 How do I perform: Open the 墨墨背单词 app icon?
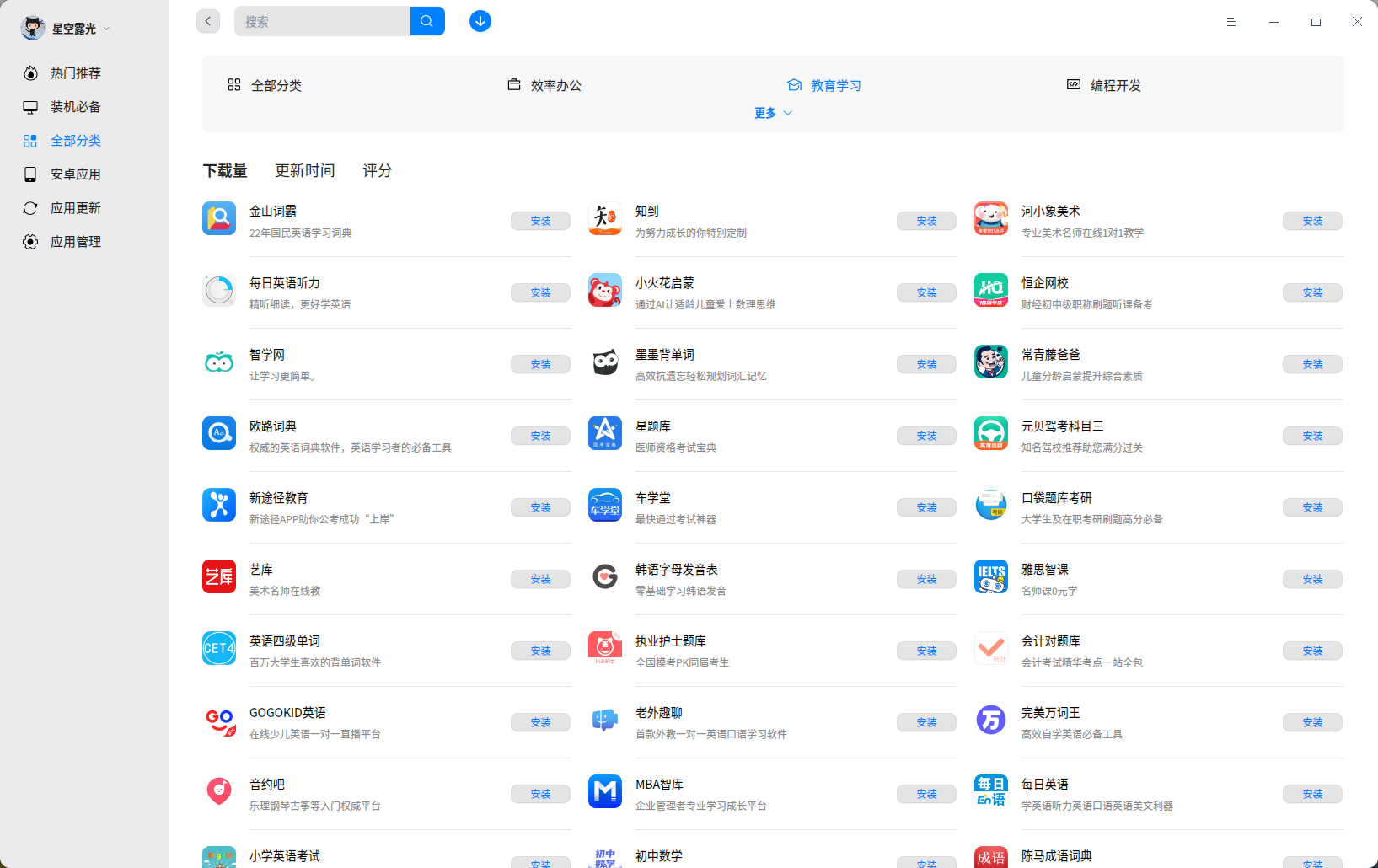point(605,362)
